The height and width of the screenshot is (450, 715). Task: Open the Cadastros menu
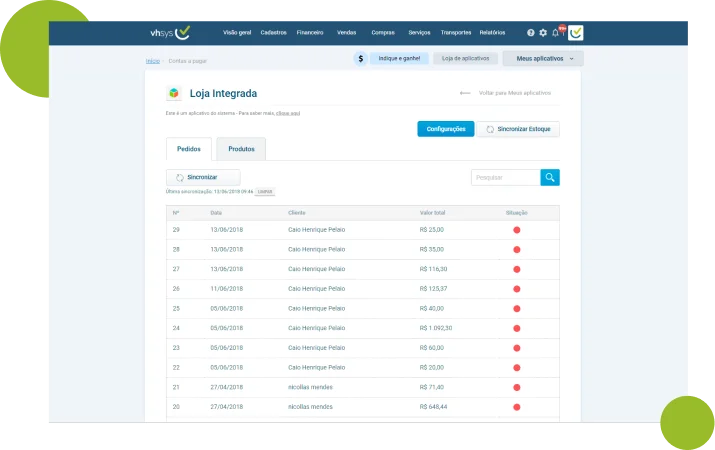click(274, 33)
